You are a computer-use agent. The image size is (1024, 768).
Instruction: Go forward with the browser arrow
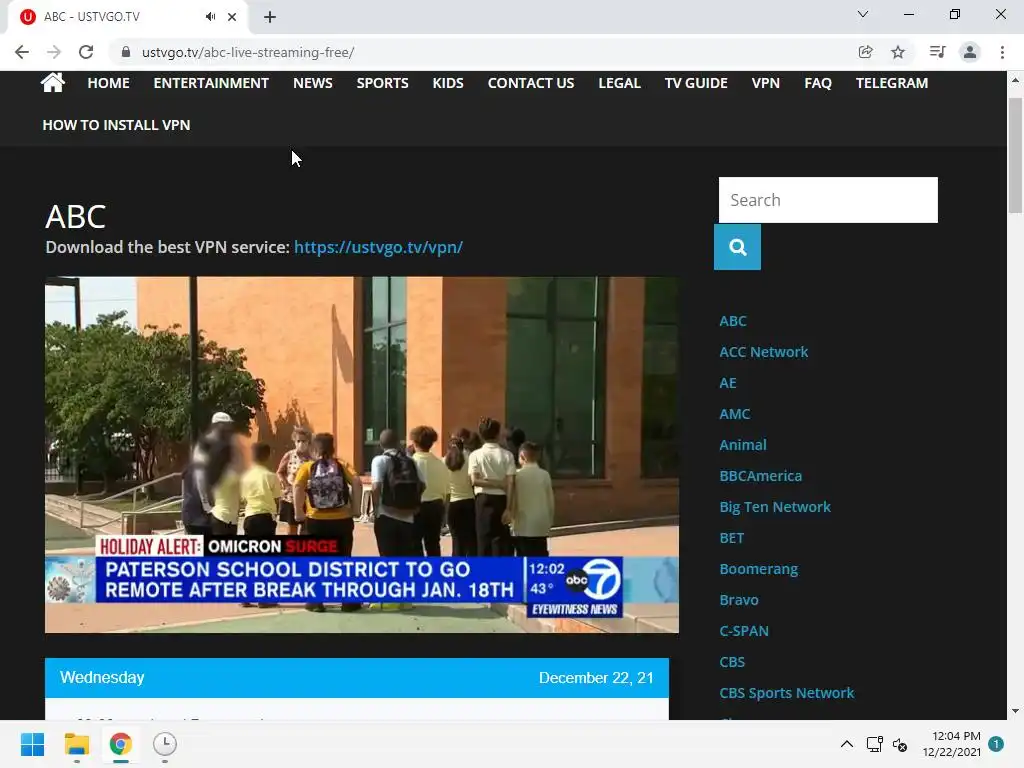(x=54, y=52)
